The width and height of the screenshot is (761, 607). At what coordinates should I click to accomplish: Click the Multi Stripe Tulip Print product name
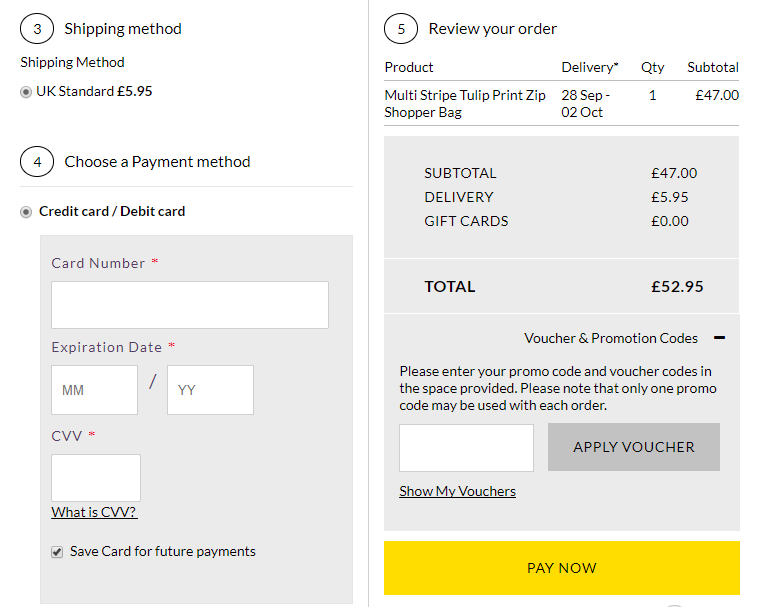coord(465,103)
